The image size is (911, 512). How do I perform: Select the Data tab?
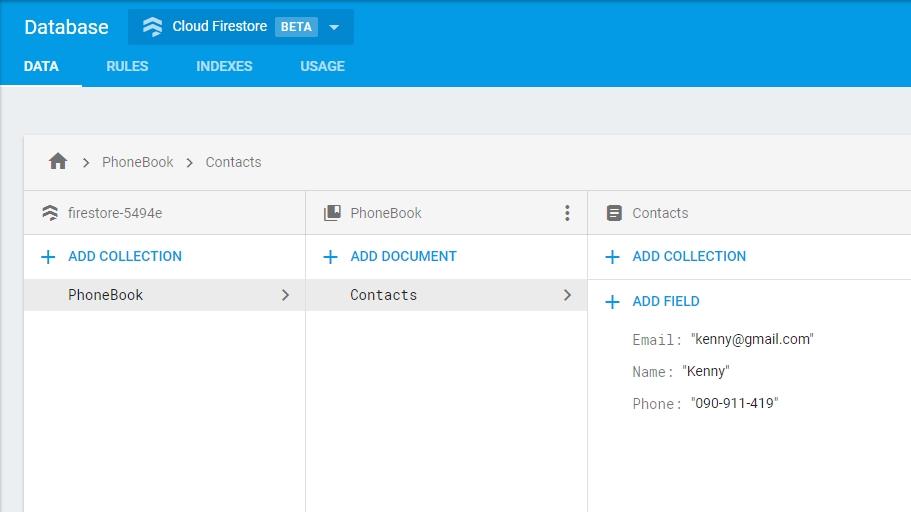[41, 66]
